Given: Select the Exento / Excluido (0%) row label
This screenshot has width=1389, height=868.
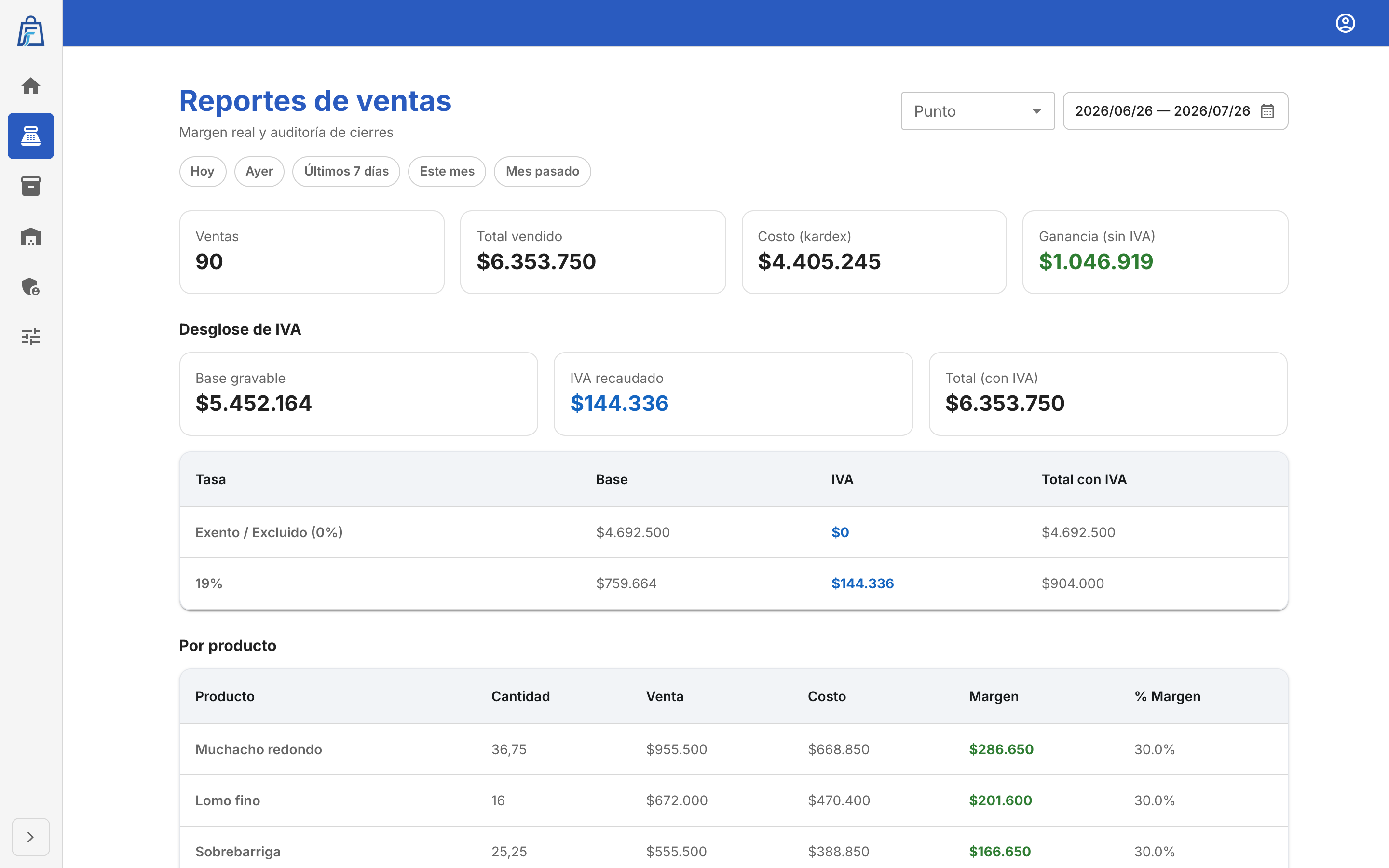Looking at the screenshot, I should tap(269, 532).
